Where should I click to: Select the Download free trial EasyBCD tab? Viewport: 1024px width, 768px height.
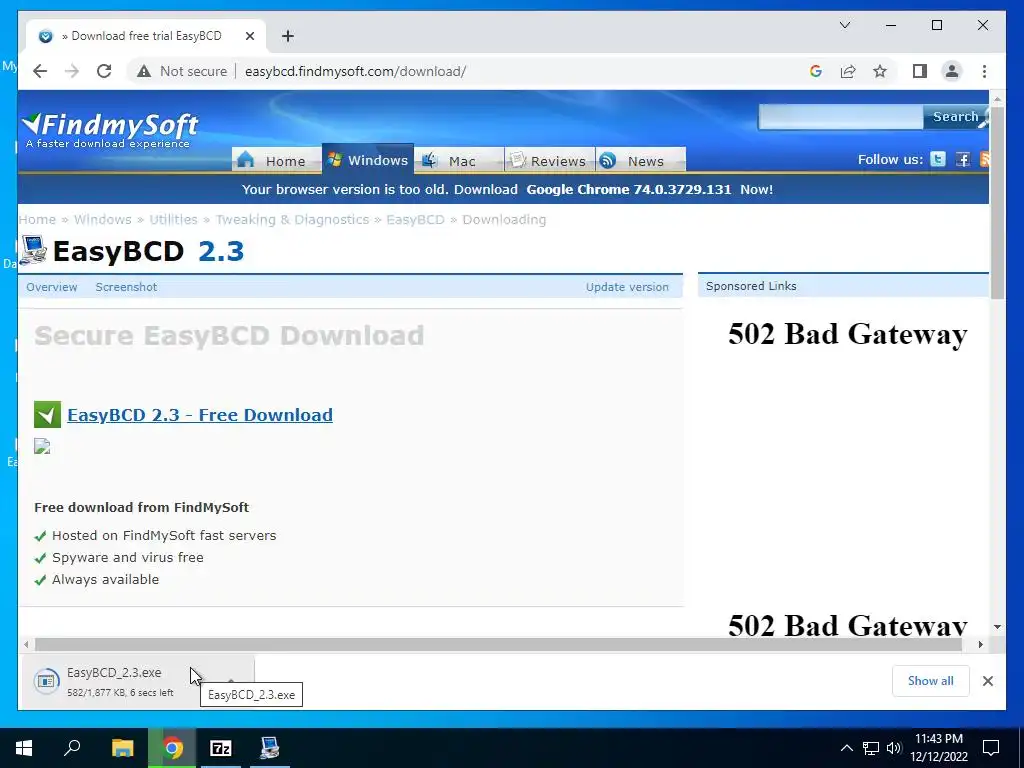point(146,36)
